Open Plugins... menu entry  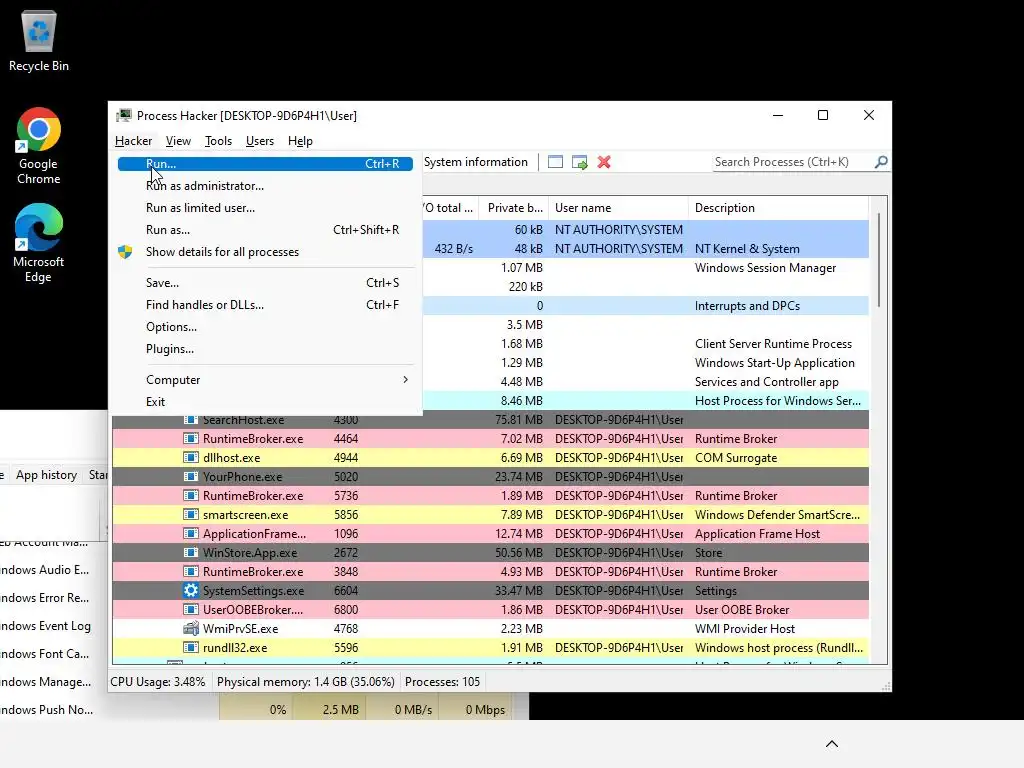[265, 349]
